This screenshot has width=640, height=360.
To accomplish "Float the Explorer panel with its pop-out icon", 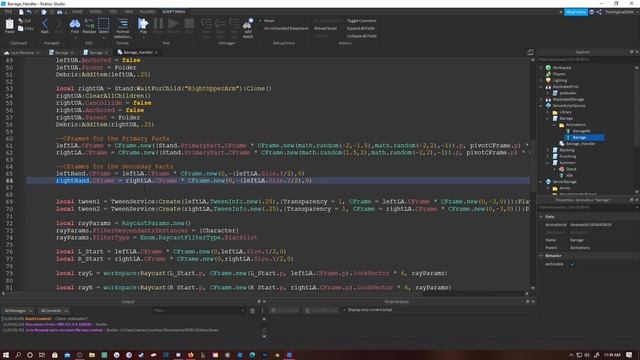I will coord(631,52).
